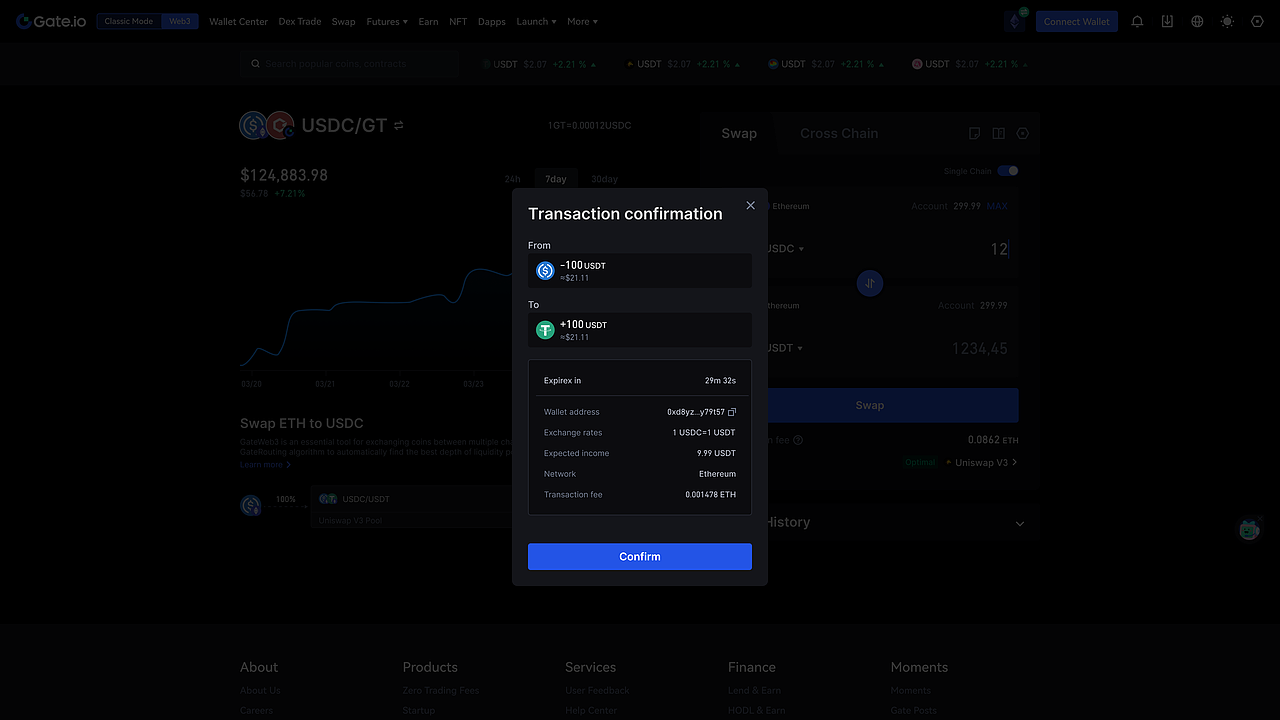The image size is (1280, 720).
Task: Open the hexagon settings icon in header
Action: tap(1257, 21)
